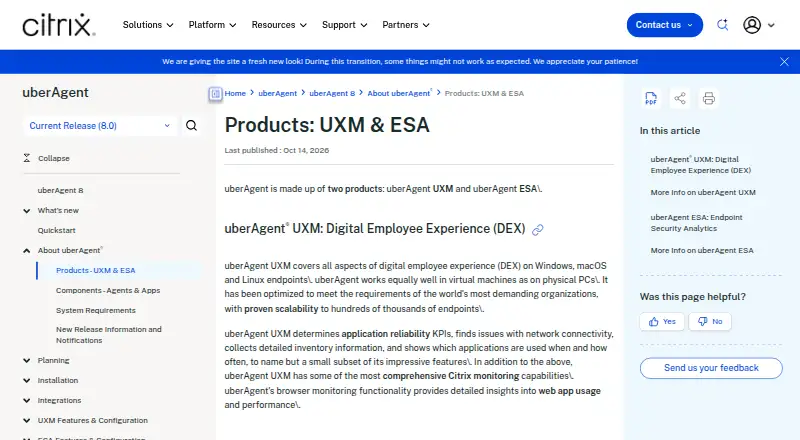Screen dimensions: 800x440
Task: Print this article
Action: (709, 98)
